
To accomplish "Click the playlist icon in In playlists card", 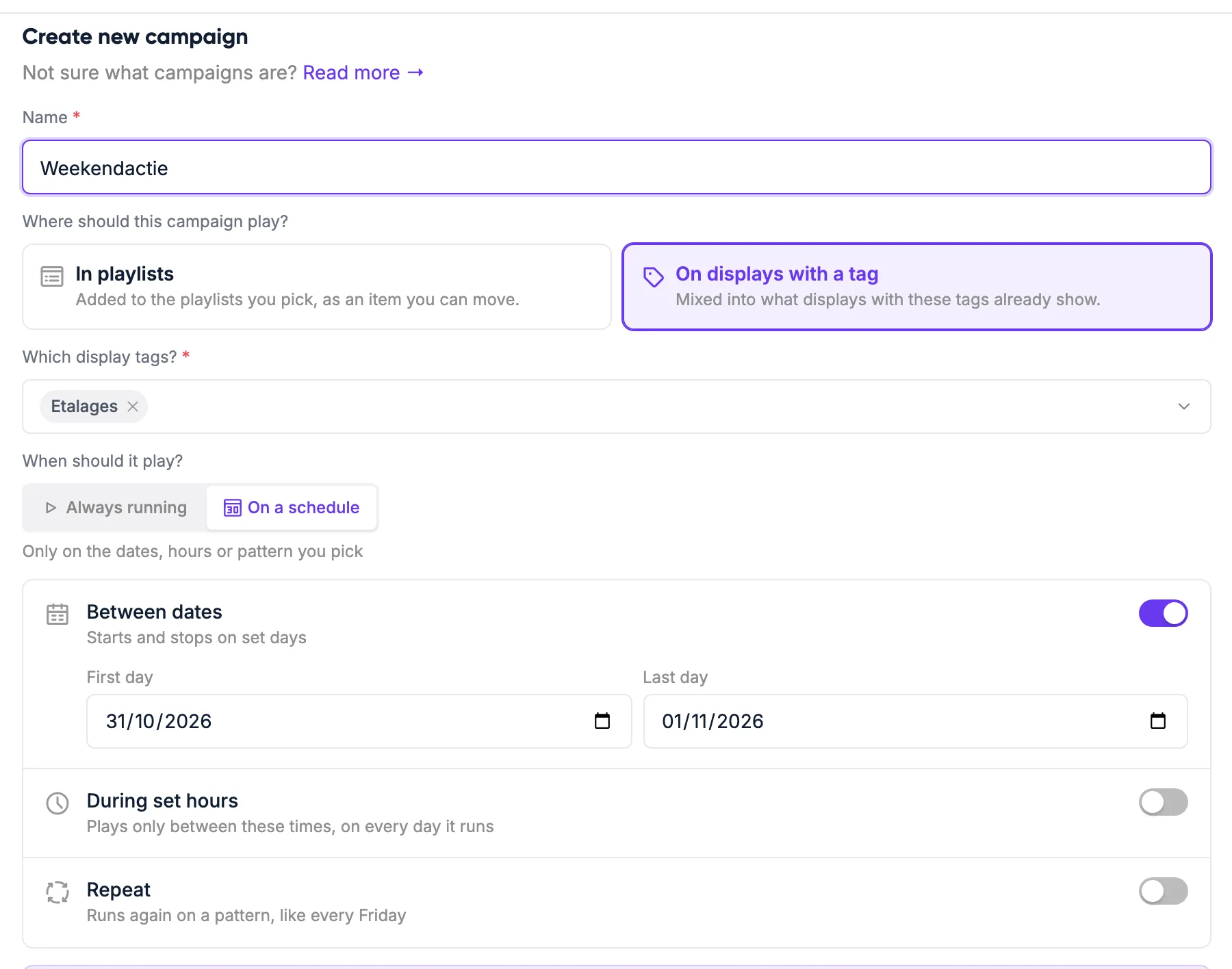I will coord(52,276).
